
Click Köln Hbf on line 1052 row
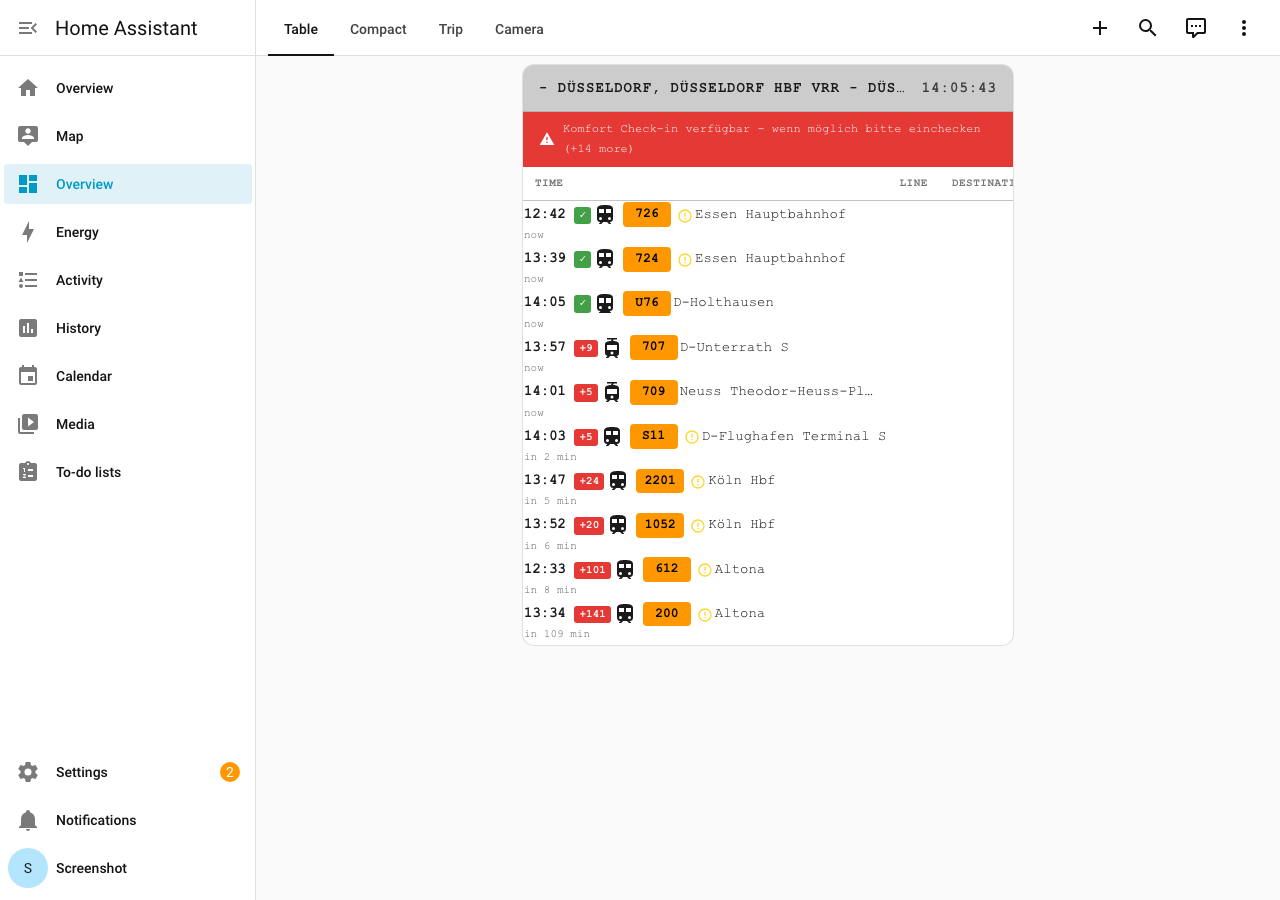click(x=741, y=524)
